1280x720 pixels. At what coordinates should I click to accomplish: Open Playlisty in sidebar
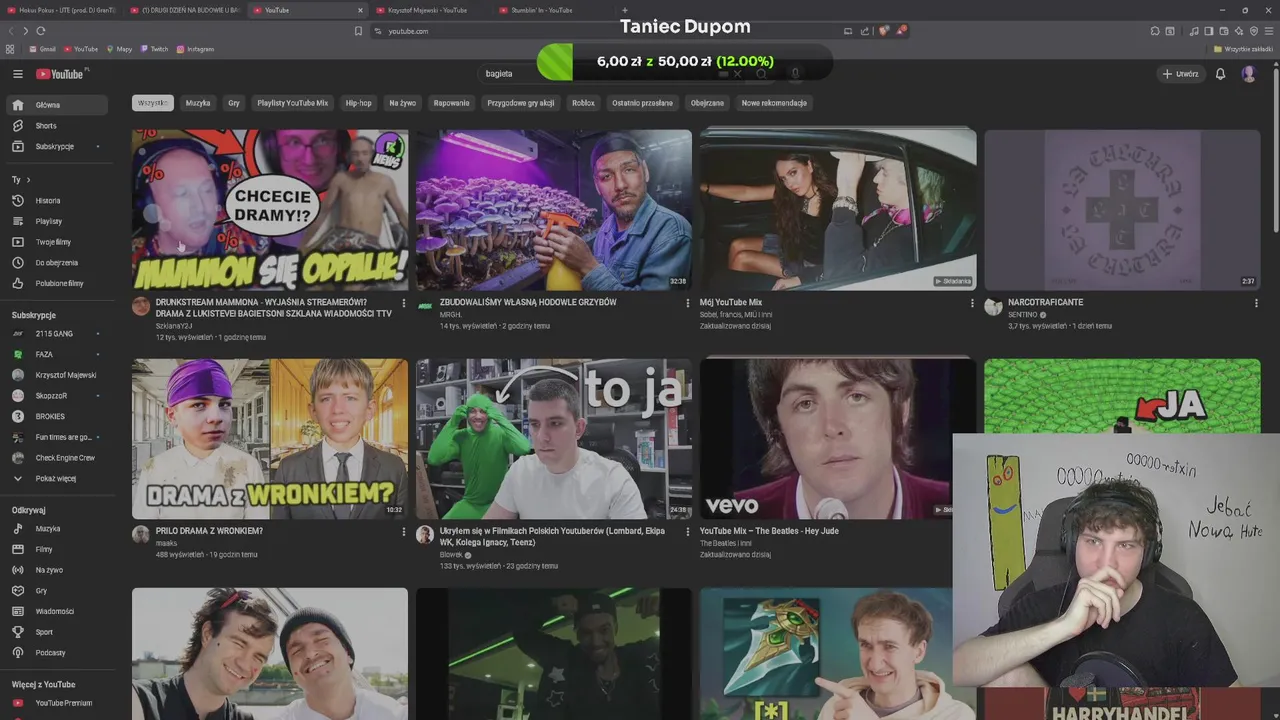click(56, 221)
